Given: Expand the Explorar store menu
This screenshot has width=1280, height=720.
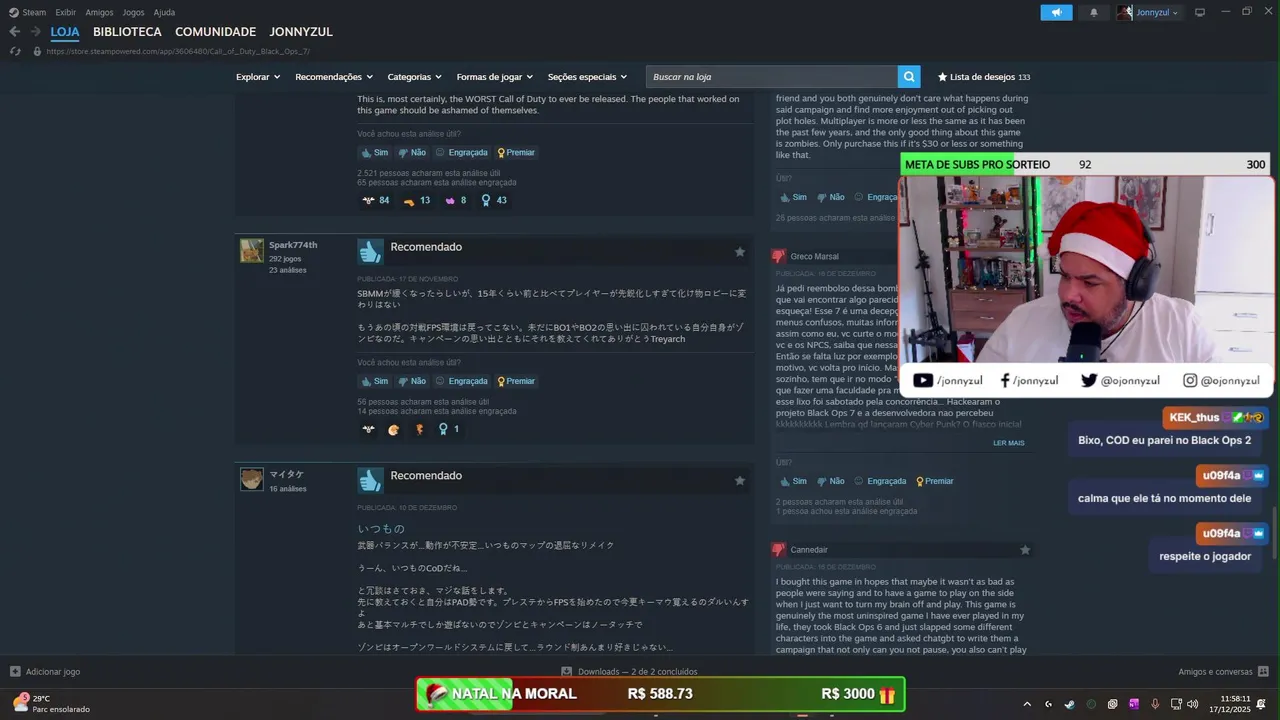Looking at the screenshot, I should [258, 77].
